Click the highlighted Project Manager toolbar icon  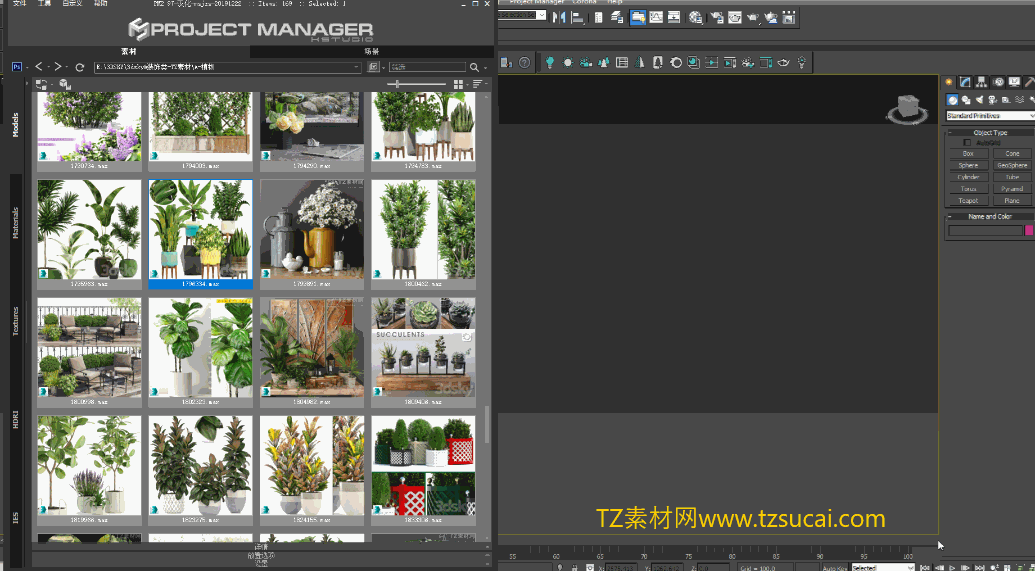(638, 18)
